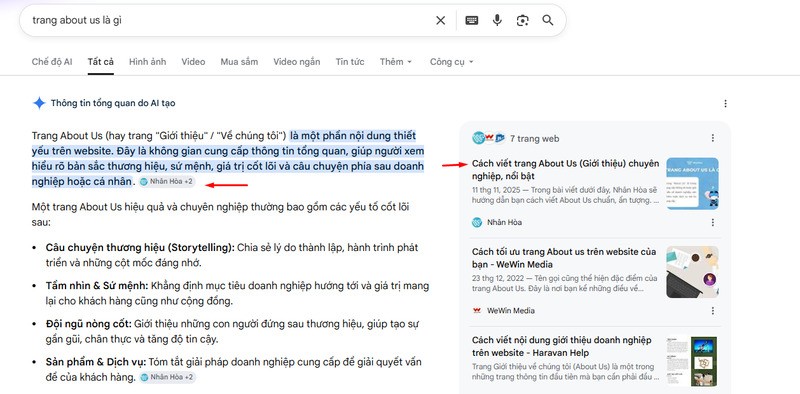Expand the Thêm dropdown

click(x=395, y=62)
